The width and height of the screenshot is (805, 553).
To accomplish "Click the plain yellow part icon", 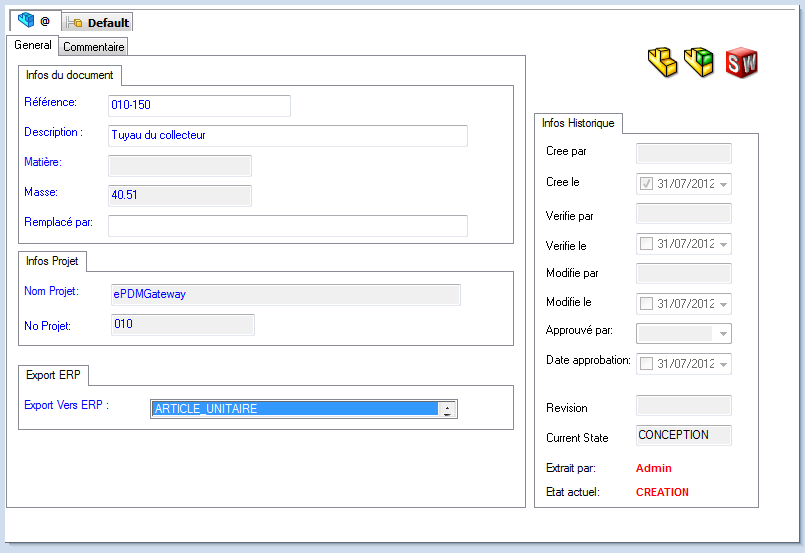I will click(x=663, y=63).
